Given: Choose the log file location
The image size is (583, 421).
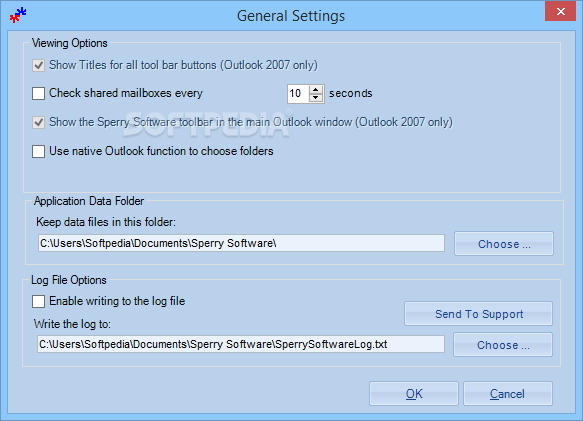Looking at the screenshot, I should click(x=503, y=345).
